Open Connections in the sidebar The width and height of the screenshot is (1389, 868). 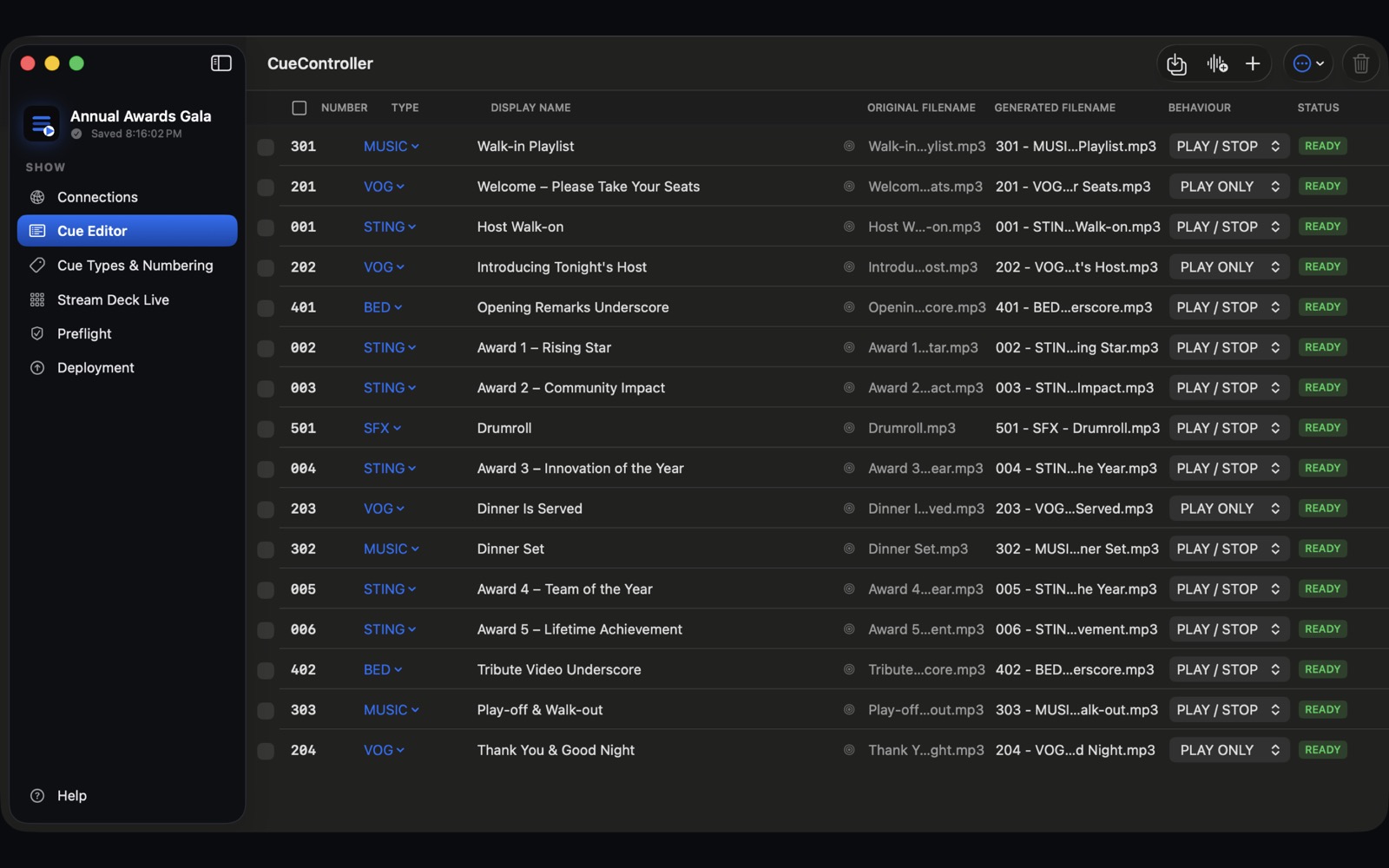[x=127, y=197]
